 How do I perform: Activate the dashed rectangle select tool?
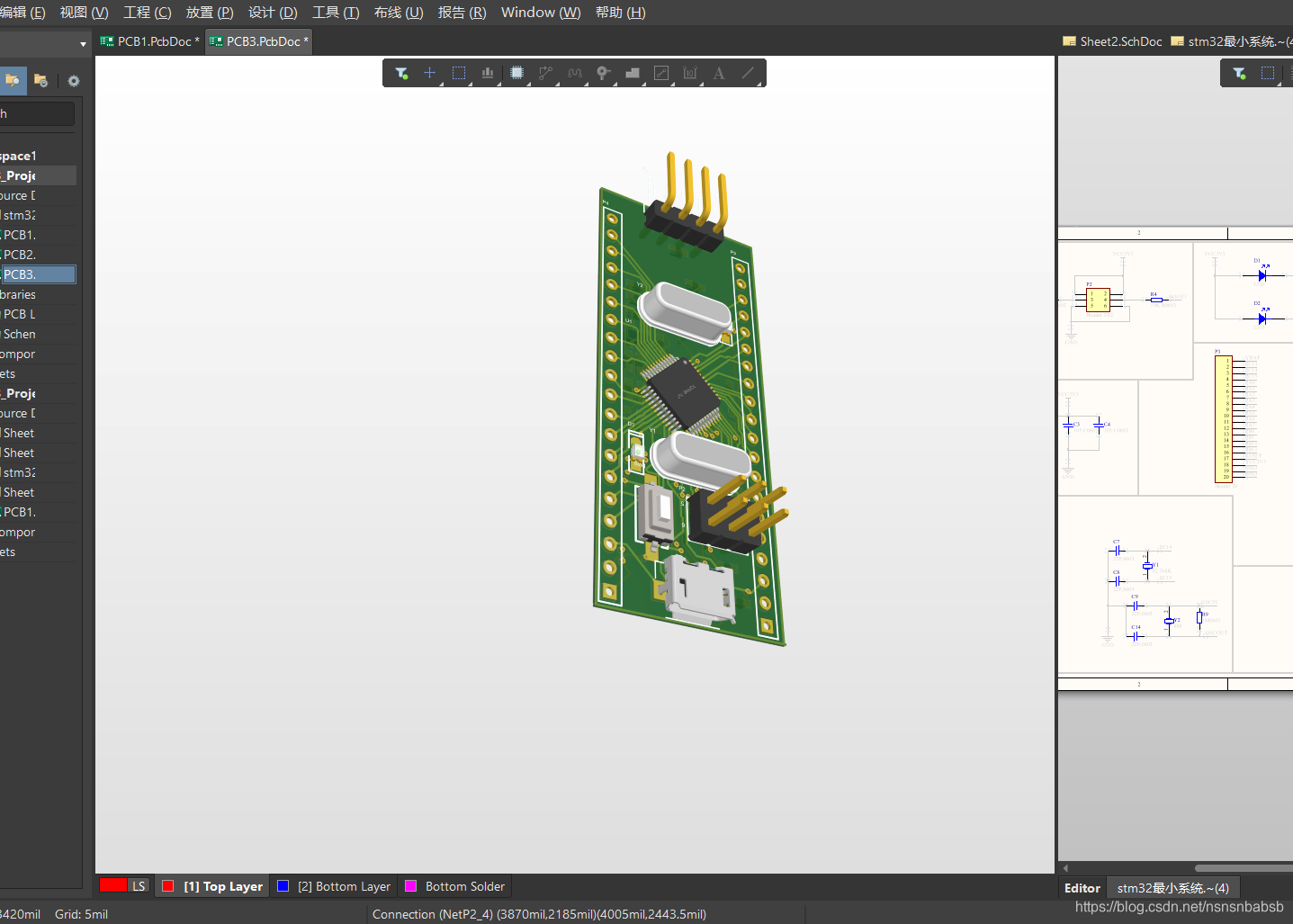pyautogui.click(x=459, y=73)
